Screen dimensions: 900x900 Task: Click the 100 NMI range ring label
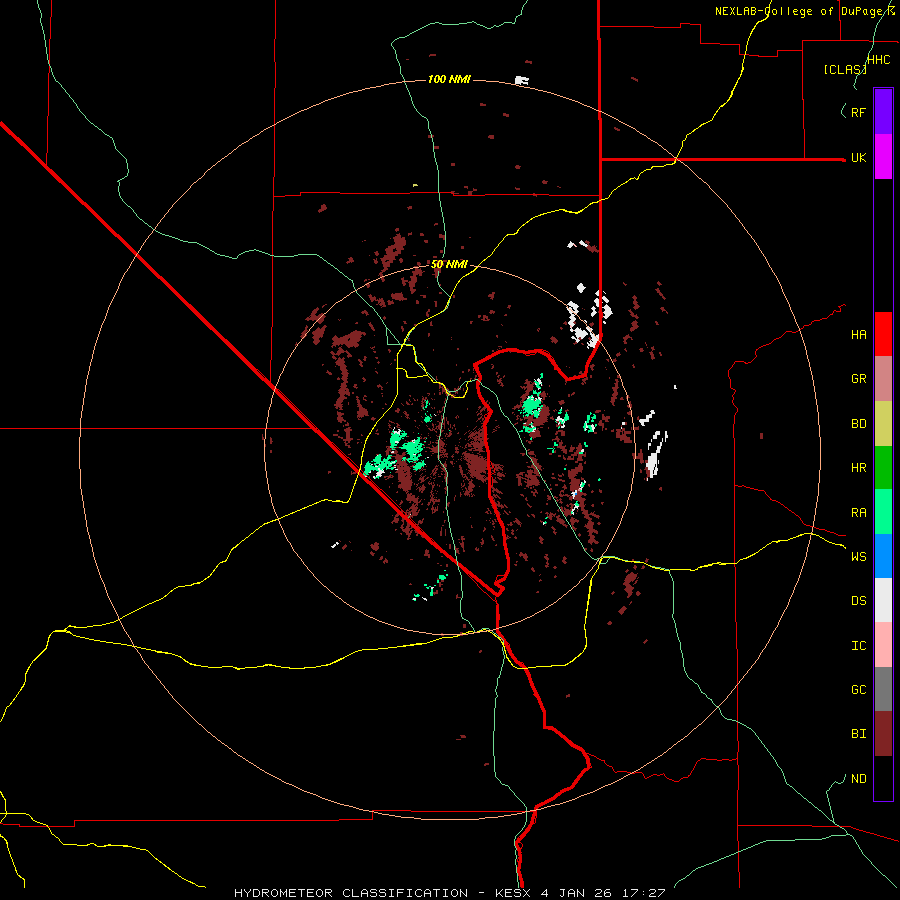[x=449, y=79]
